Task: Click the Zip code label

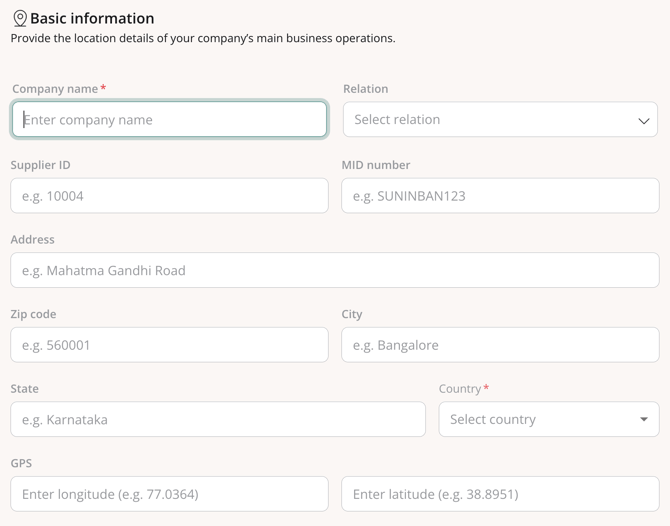Action: point(34,314)
